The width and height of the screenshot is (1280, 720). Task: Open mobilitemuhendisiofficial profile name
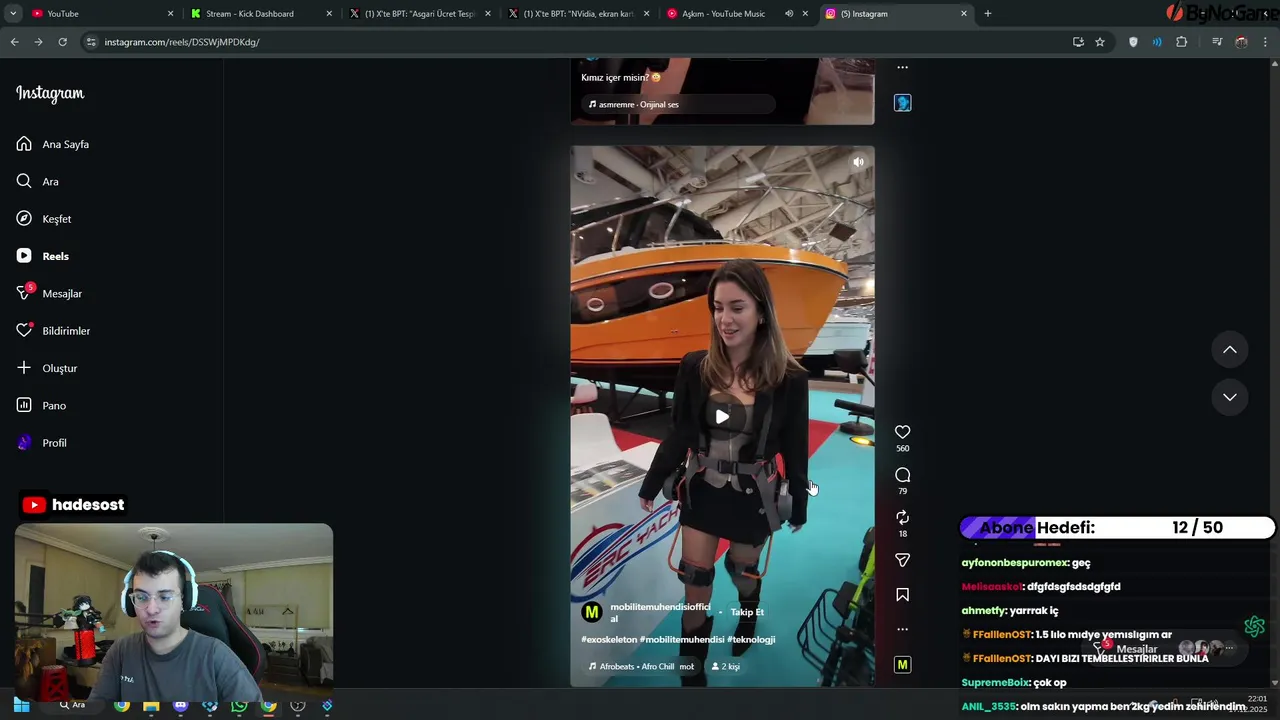pyautogui.click(x=660, y=612)
